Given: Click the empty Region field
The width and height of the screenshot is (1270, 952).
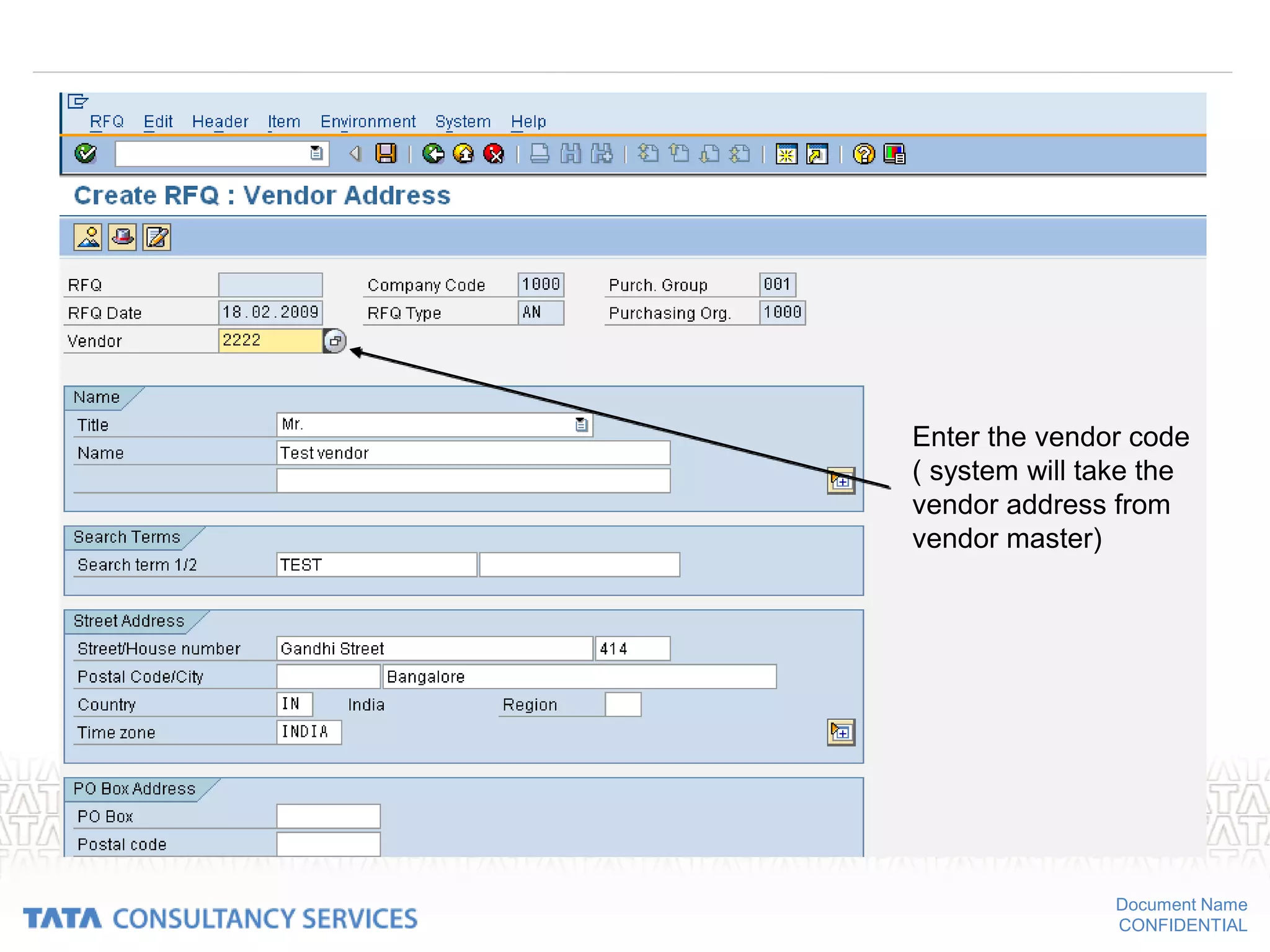Looking at the screenshot, I should [x=623, y=704].
